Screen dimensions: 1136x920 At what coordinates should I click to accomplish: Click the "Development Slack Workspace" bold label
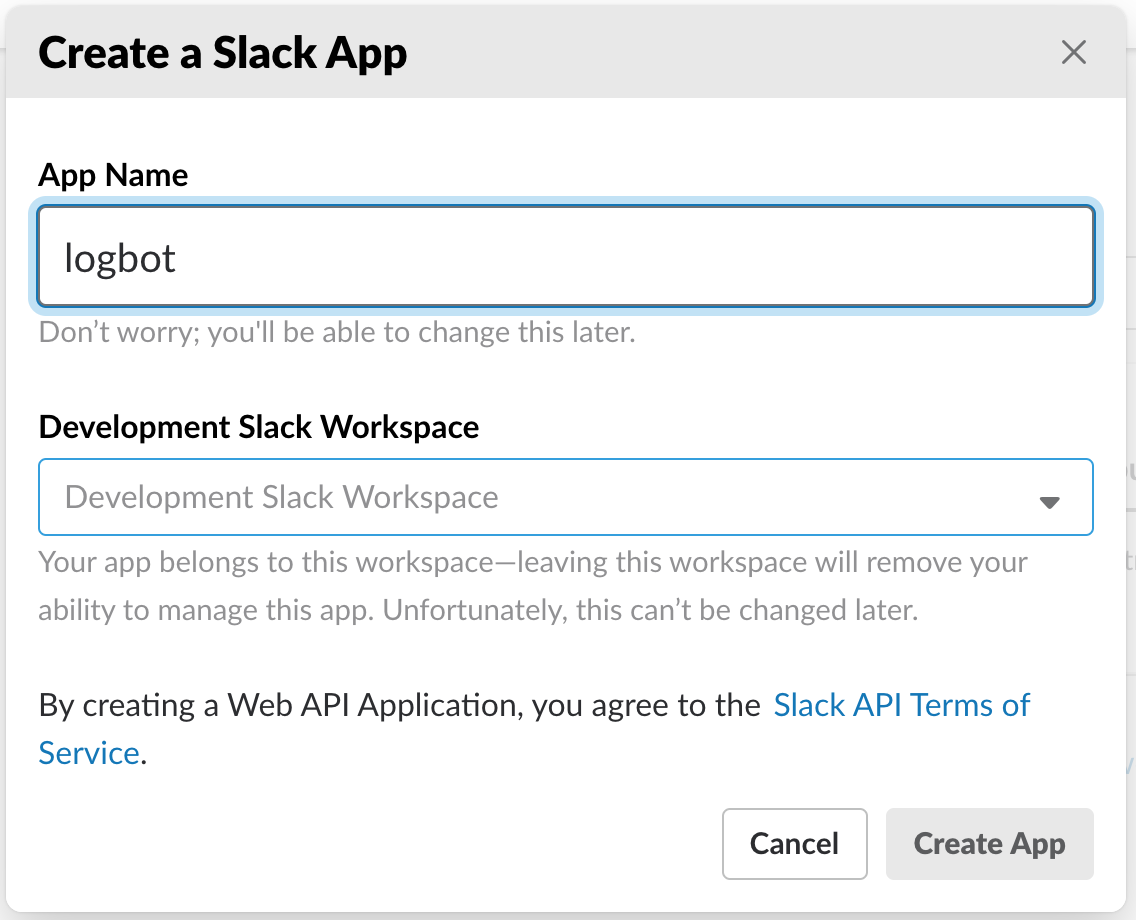point(259,427)
